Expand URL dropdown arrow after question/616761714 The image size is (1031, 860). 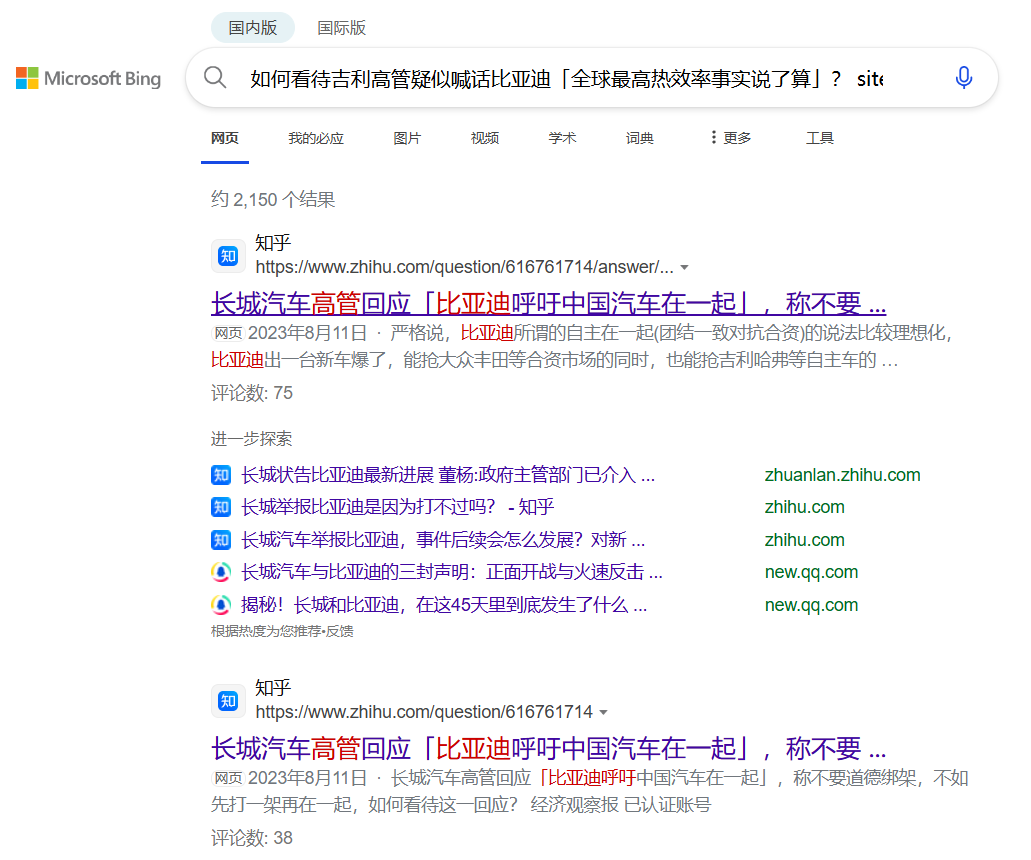[604, 713]
